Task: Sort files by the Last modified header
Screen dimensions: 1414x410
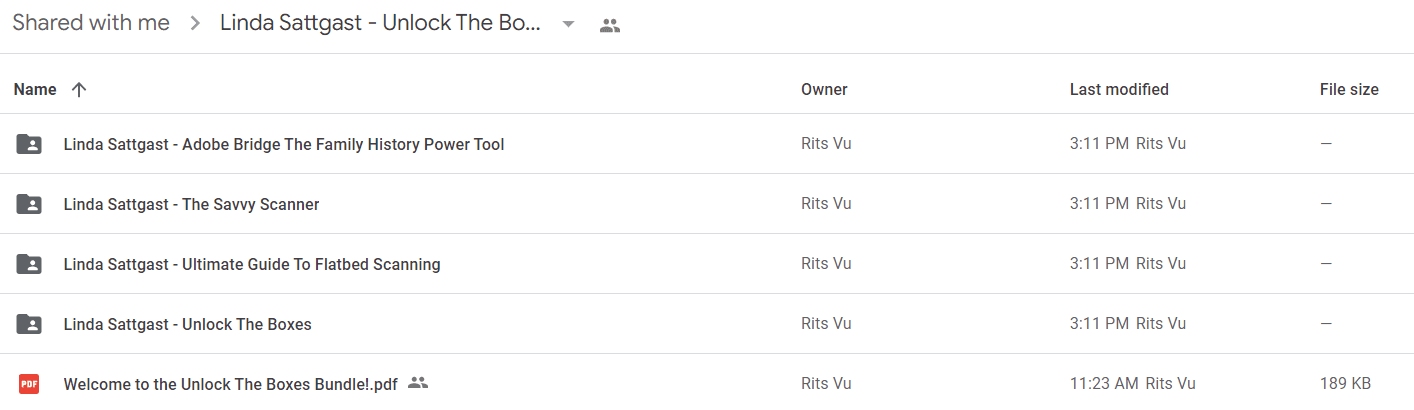Action: 1119,89
